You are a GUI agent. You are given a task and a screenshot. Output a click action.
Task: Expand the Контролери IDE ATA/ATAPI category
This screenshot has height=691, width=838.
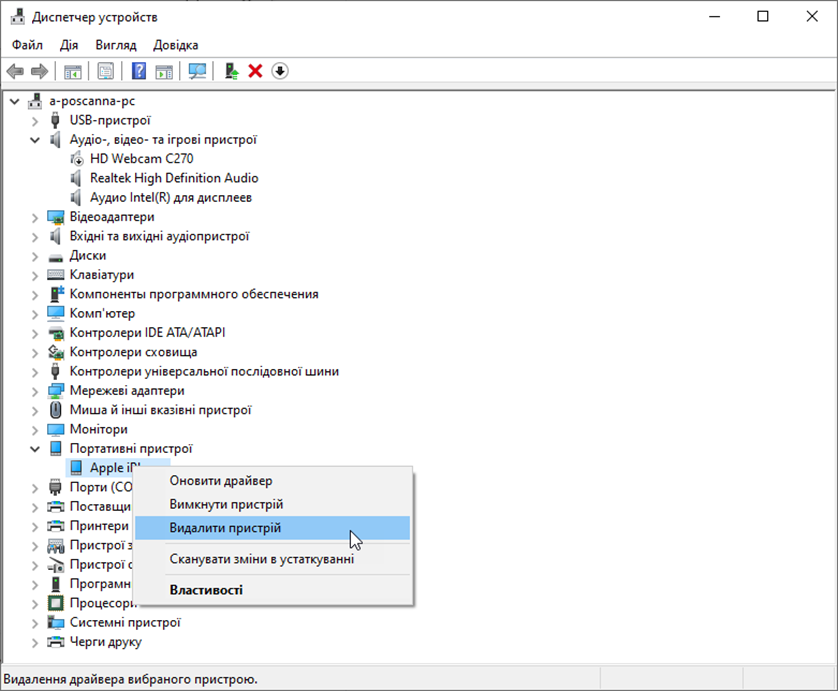(35, 333)
